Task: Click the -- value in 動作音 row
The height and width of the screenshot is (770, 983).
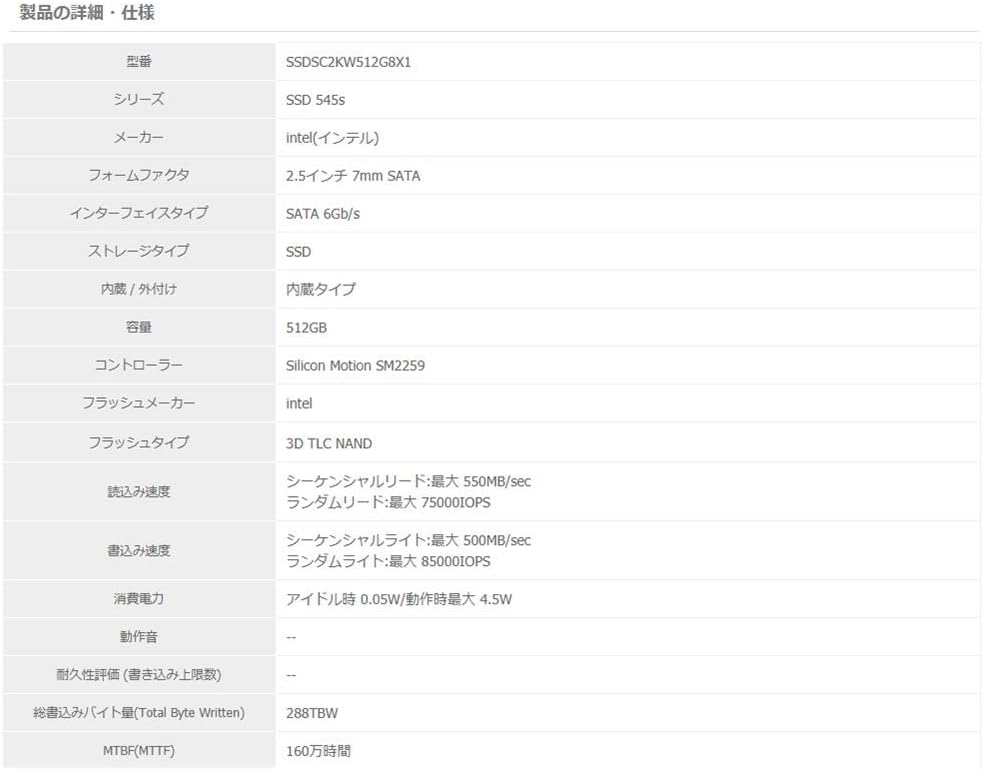Action: (291, 638)
